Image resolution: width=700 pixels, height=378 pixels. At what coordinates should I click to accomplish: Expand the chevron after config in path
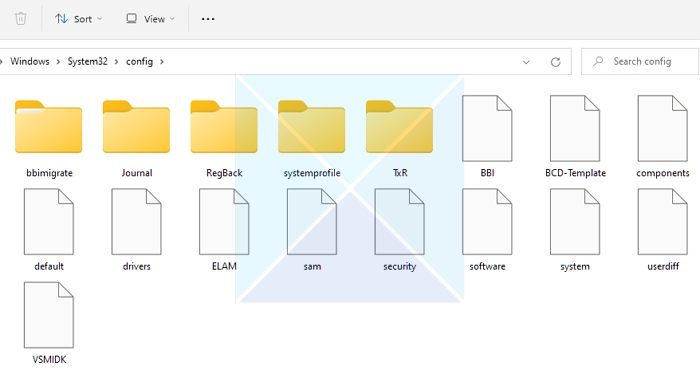162,62
